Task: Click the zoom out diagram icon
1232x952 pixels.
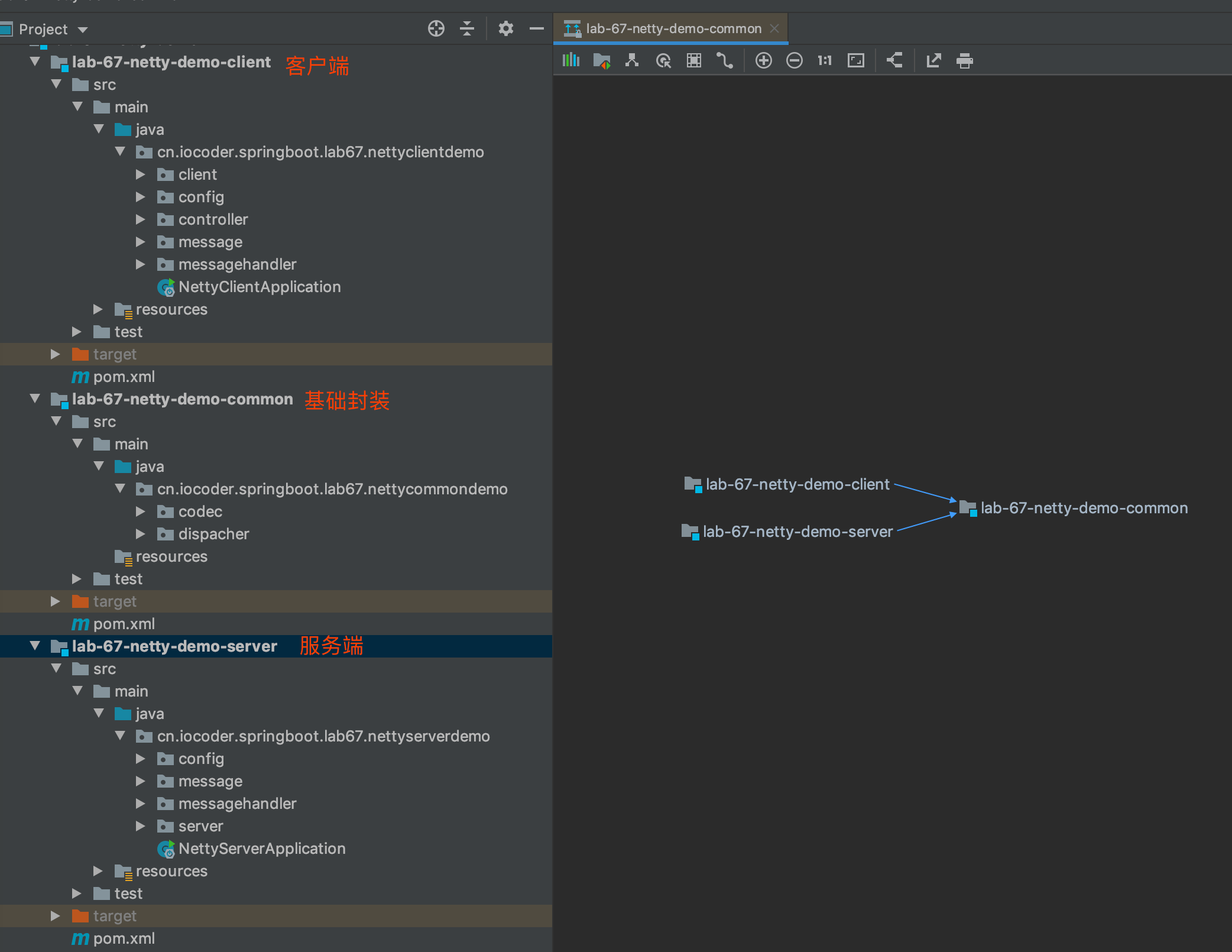Action: point(794,60)
